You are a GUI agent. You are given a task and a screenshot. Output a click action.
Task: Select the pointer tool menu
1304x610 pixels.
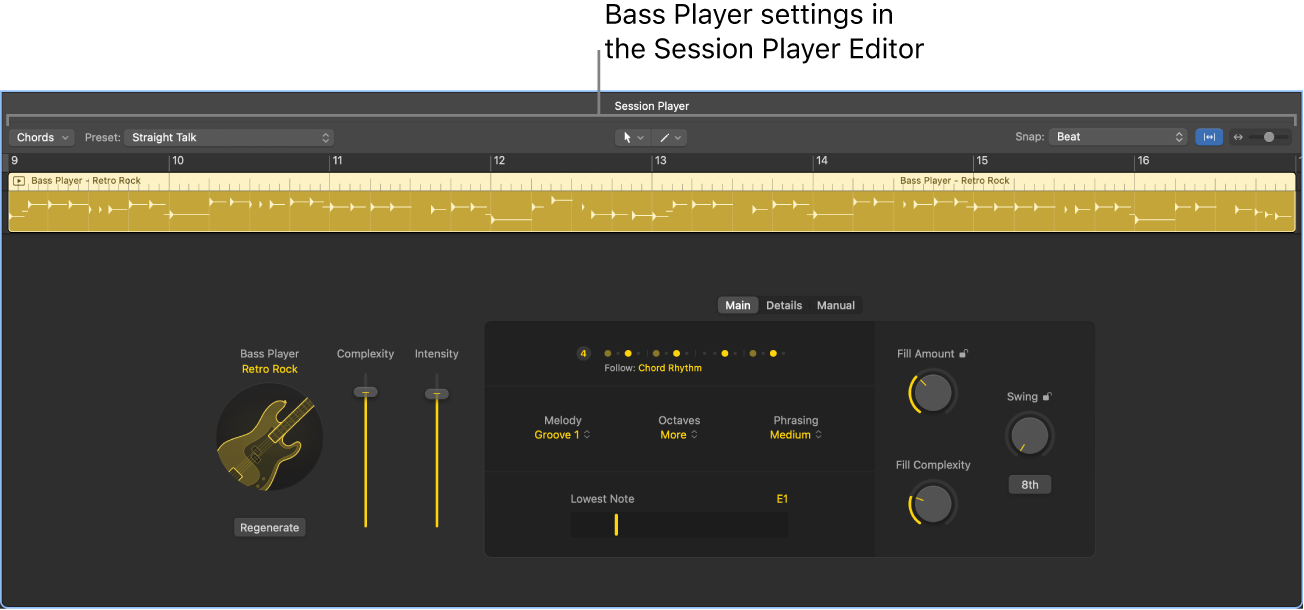click(x=633, y=137)
